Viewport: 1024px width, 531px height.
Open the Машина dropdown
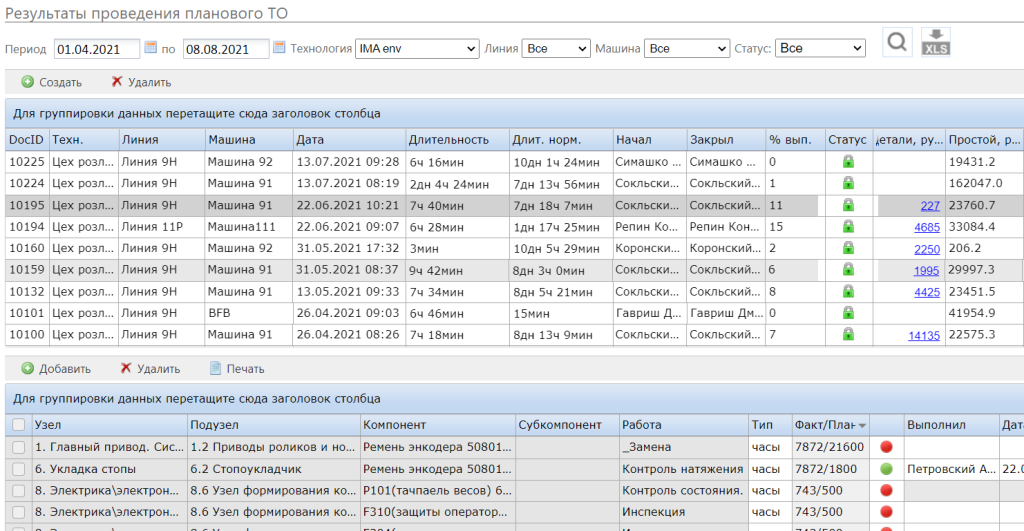687,48
